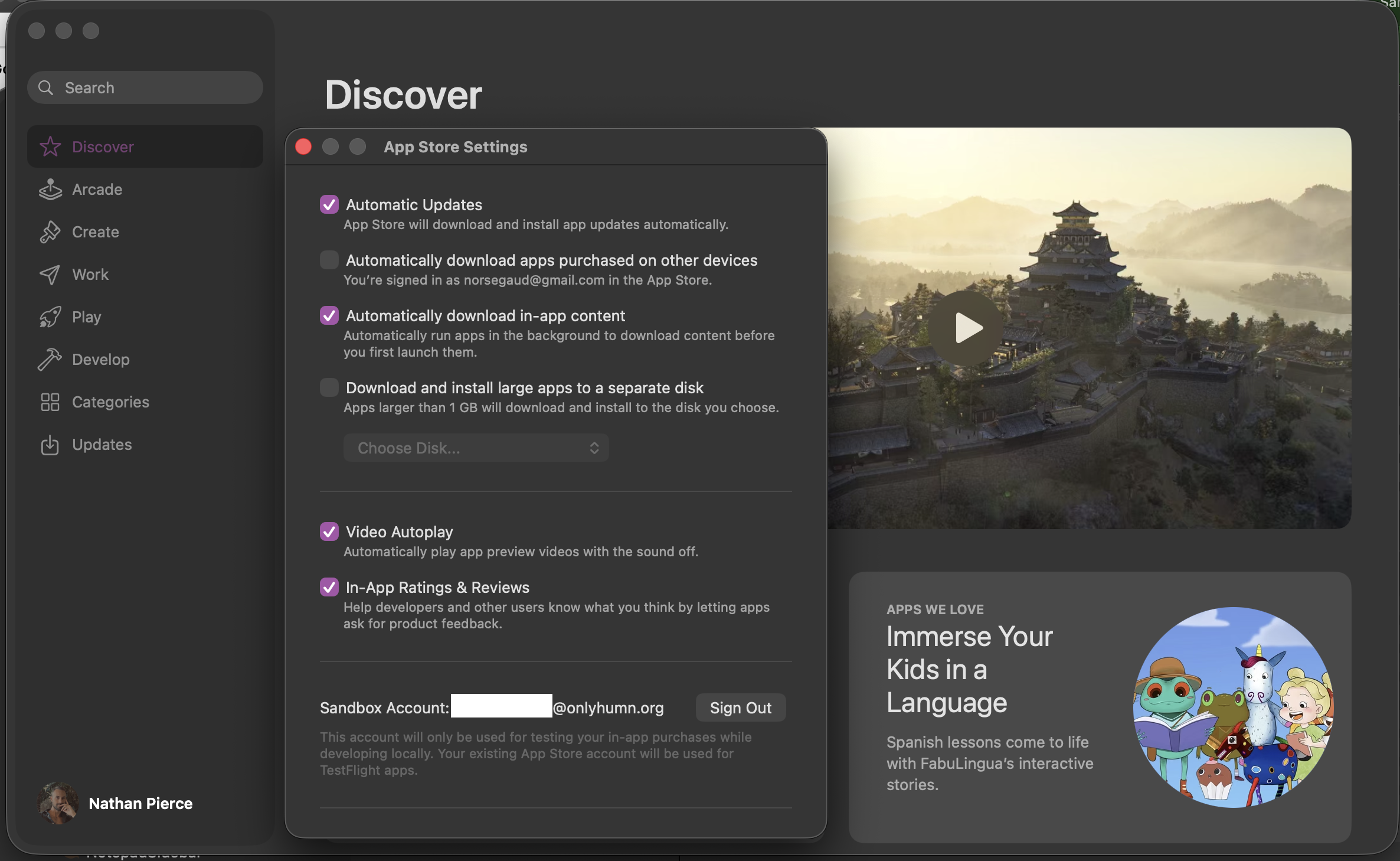This screenshot has width=1400, height=861.
Task: Click the Sign Out button
Action: point(740,707)
